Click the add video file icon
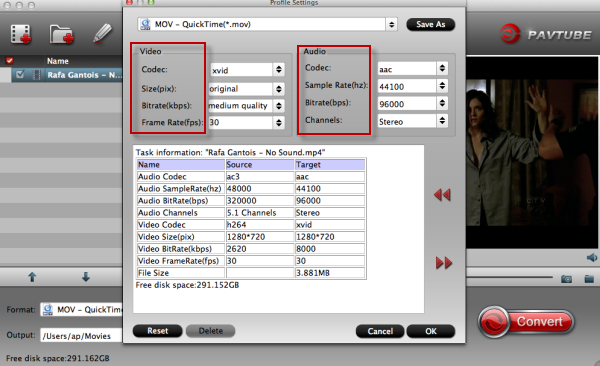The height and width of the screenshot is (366, 600). [x=21, y=34]
